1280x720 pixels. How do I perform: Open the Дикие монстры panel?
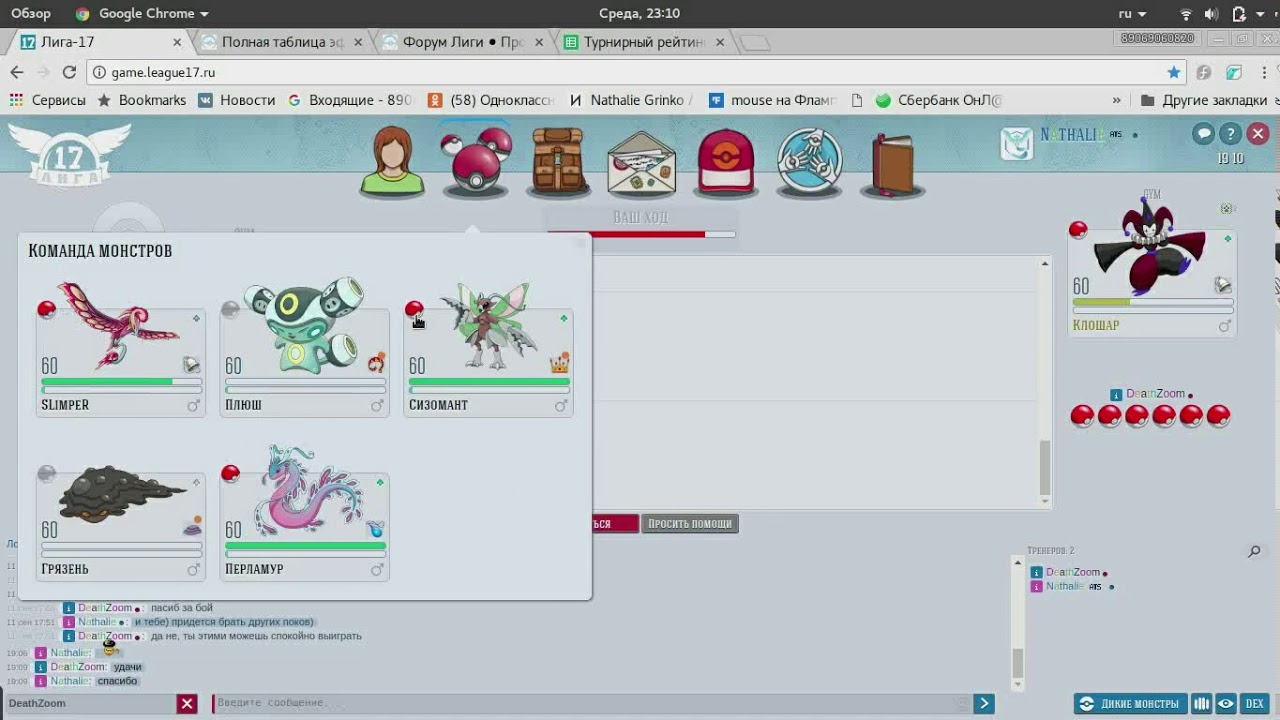pos(1131,704)
